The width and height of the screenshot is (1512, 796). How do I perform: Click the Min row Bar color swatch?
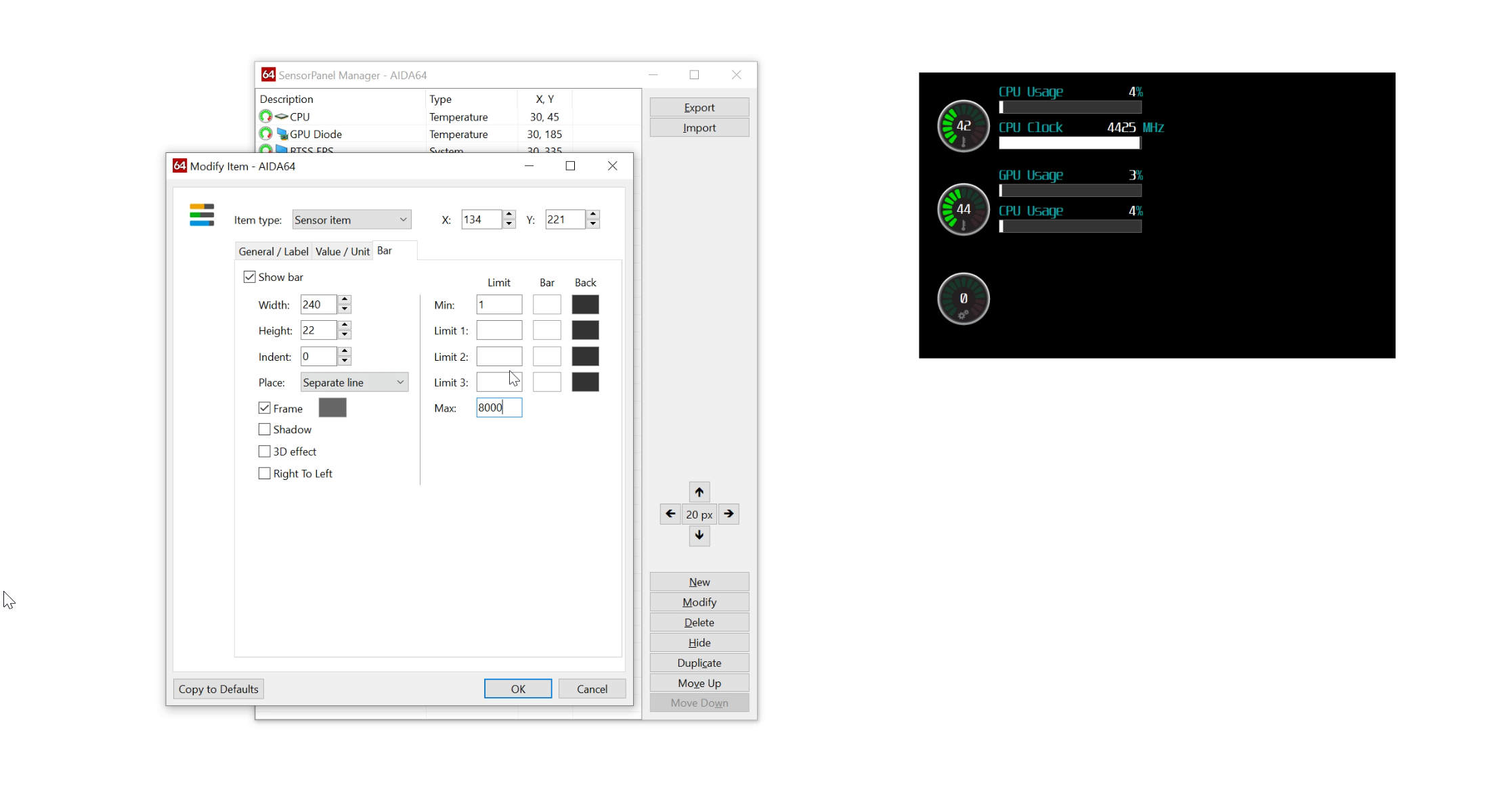point(547,305)
